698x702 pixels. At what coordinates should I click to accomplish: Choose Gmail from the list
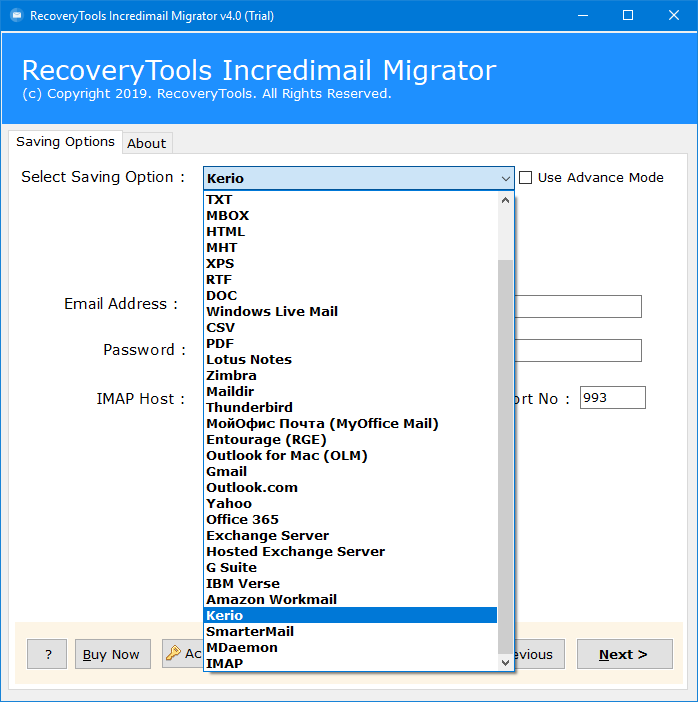(351, 472)
